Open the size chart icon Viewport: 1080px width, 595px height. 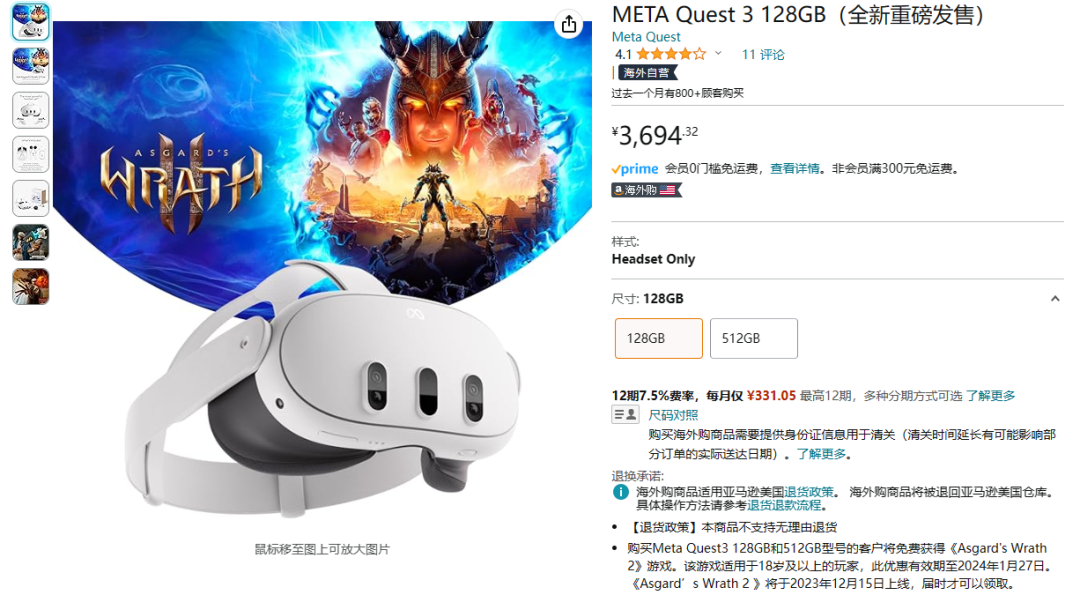click(625, 415)
